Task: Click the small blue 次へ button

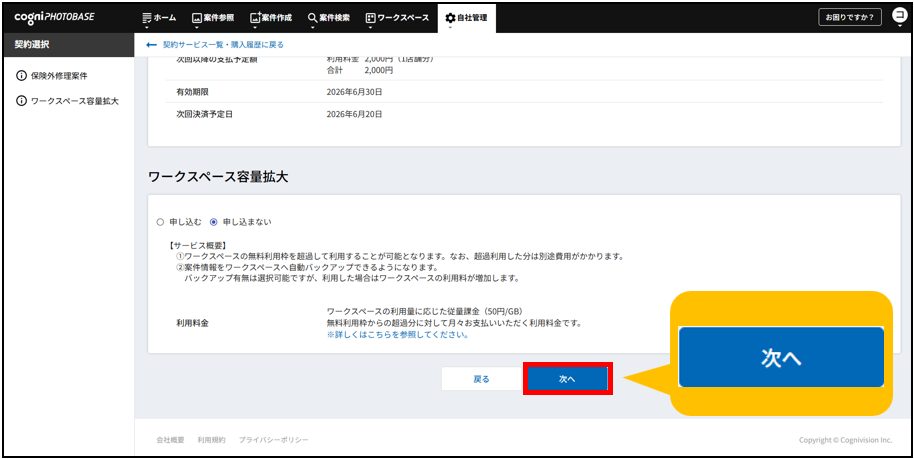Action: click(x=567, y=379)
